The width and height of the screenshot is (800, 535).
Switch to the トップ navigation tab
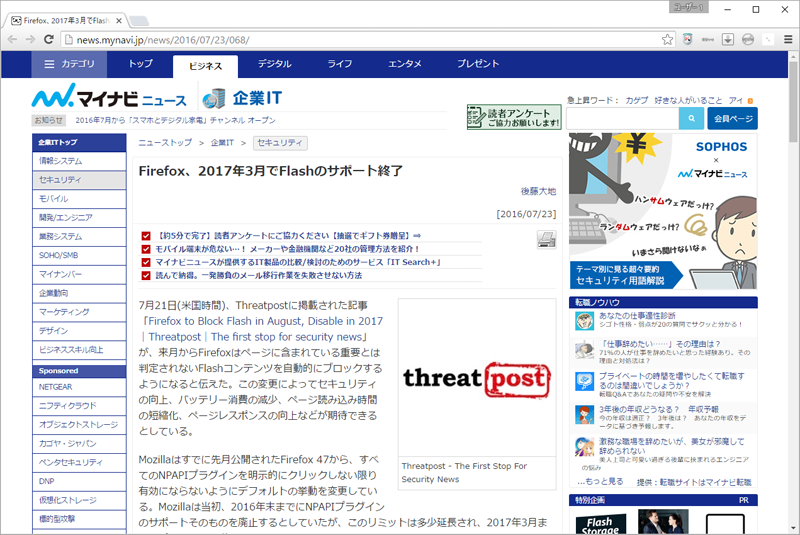point(140,64)
